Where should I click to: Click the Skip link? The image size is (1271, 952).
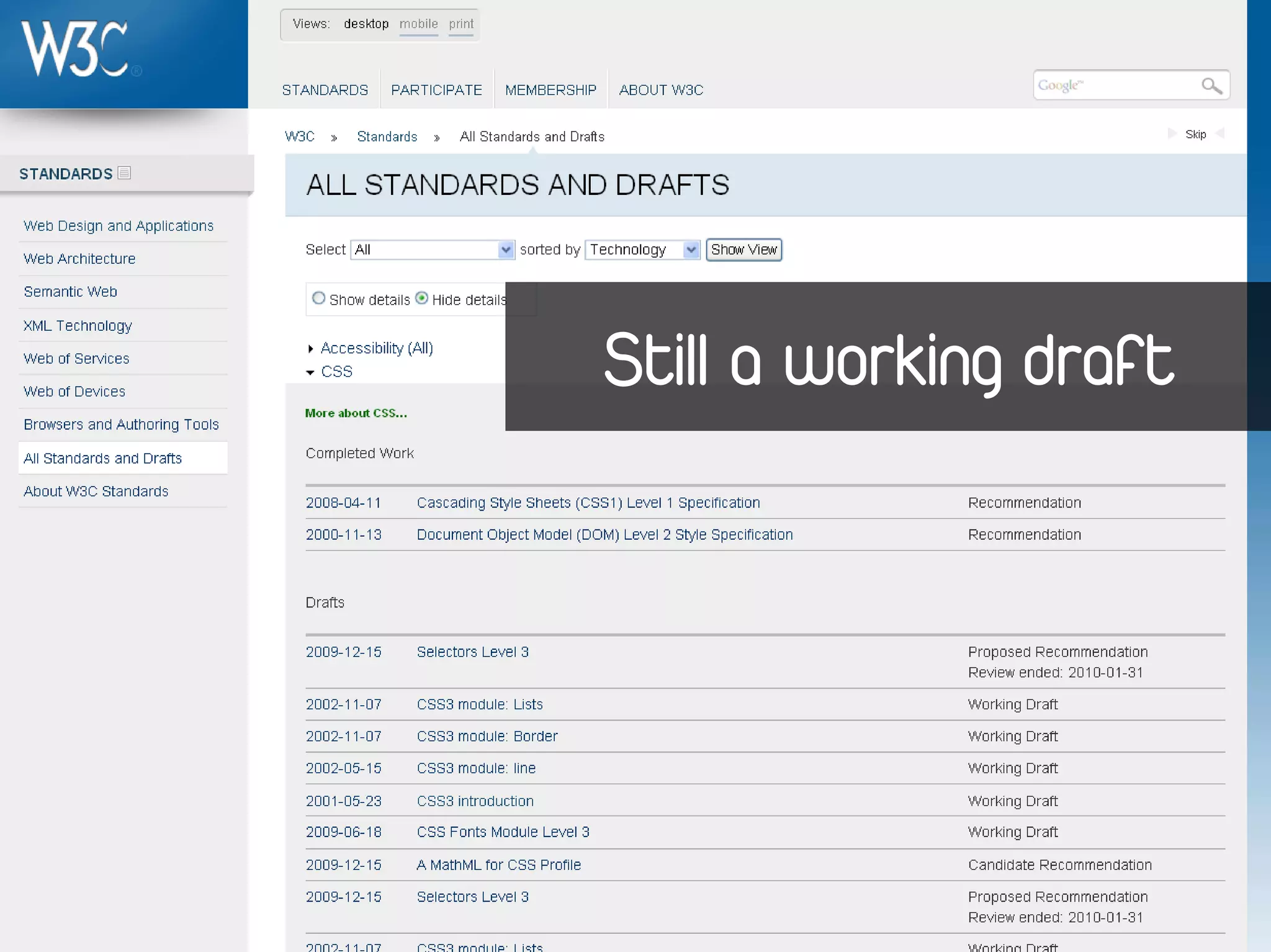point(1196,134)
